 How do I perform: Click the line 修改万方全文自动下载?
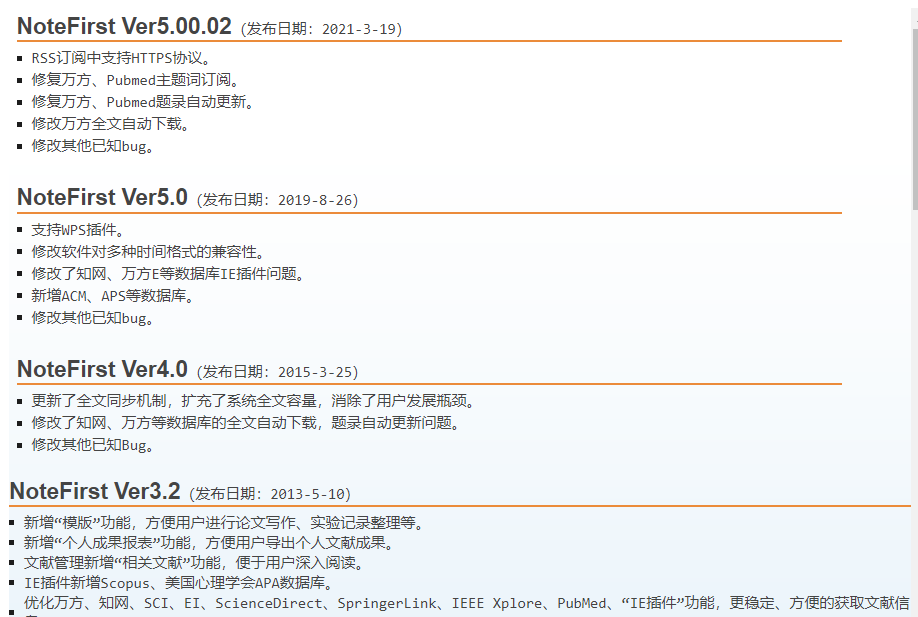click(110, 124)
